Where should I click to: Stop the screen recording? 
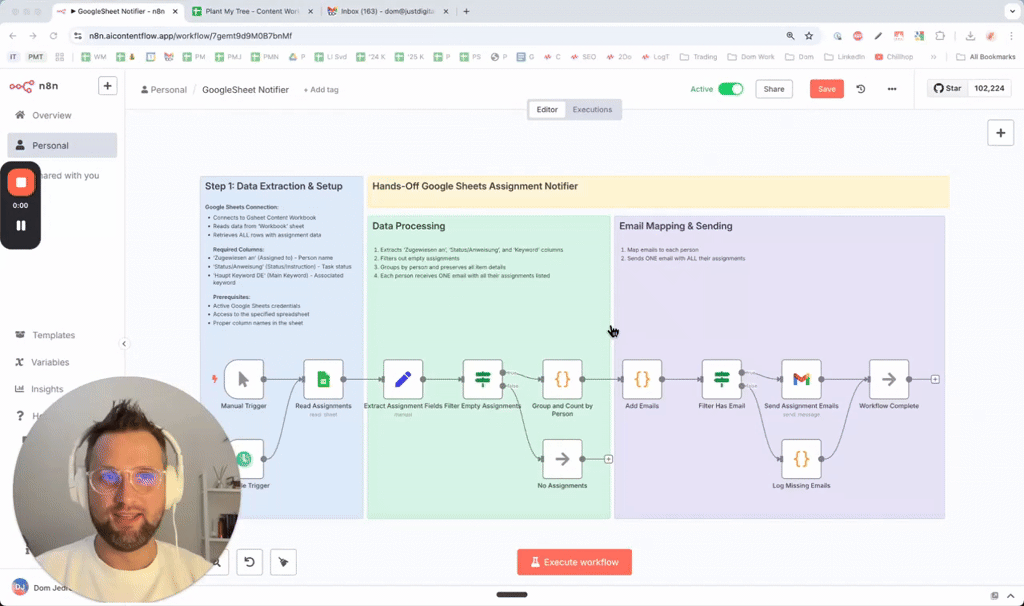click(x=21, y=183)
